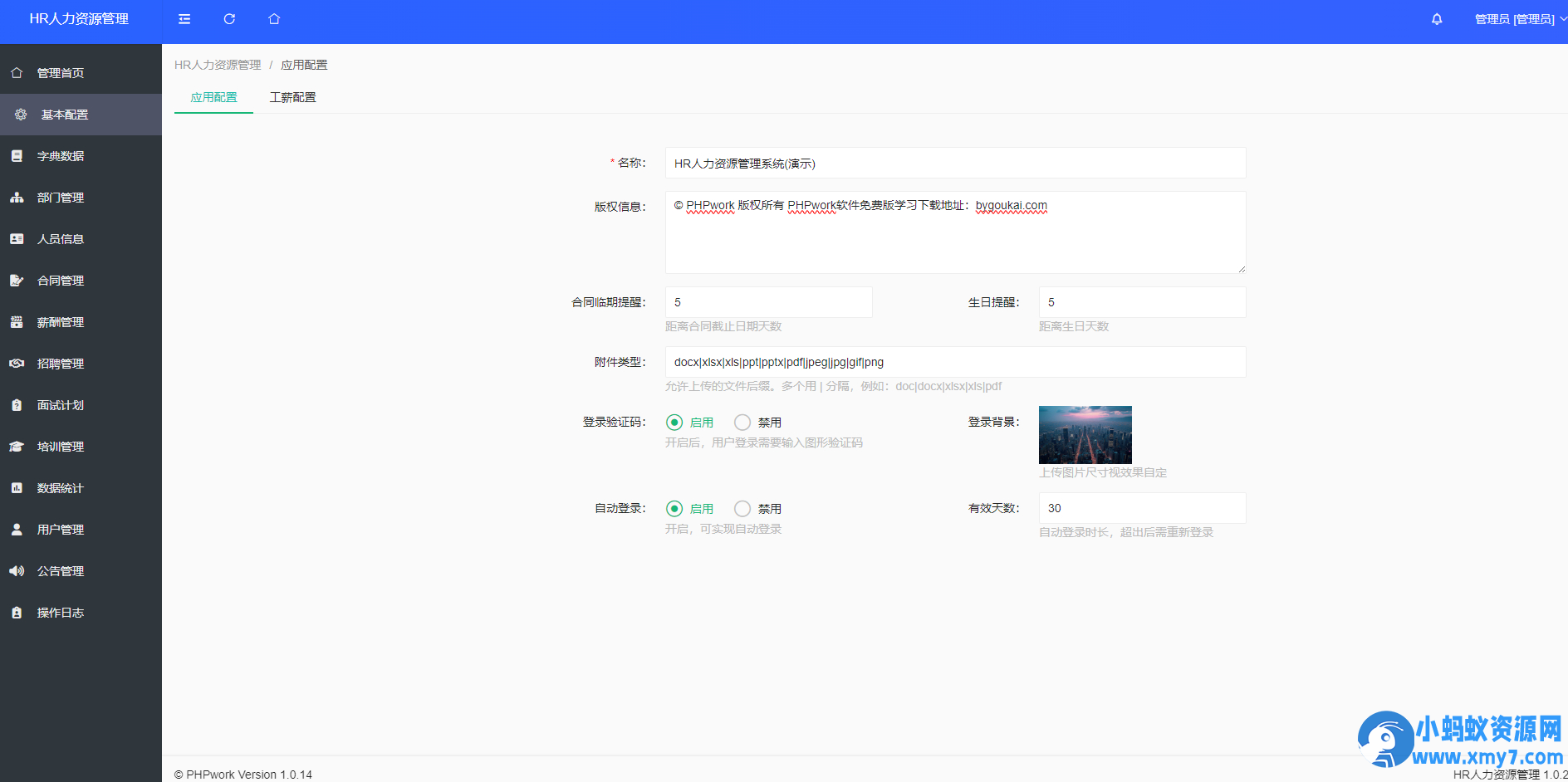This screenshot has width=1568, height=782.
Task: Open 公告管理 with the speaker icon
Action: (x=17, y=571)
